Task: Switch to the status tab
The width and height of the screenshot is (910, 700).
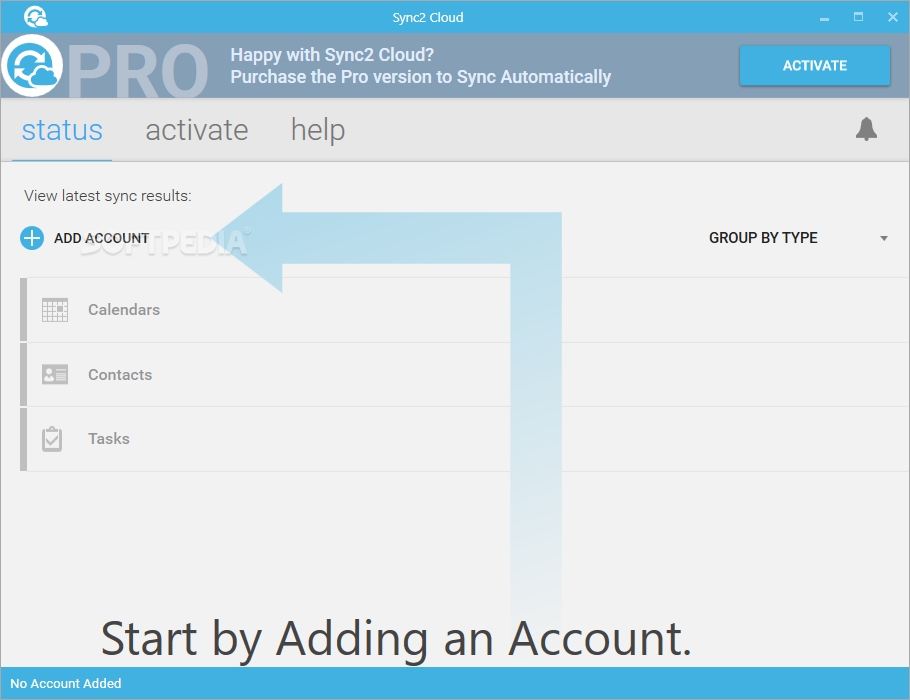Action: 62,130
